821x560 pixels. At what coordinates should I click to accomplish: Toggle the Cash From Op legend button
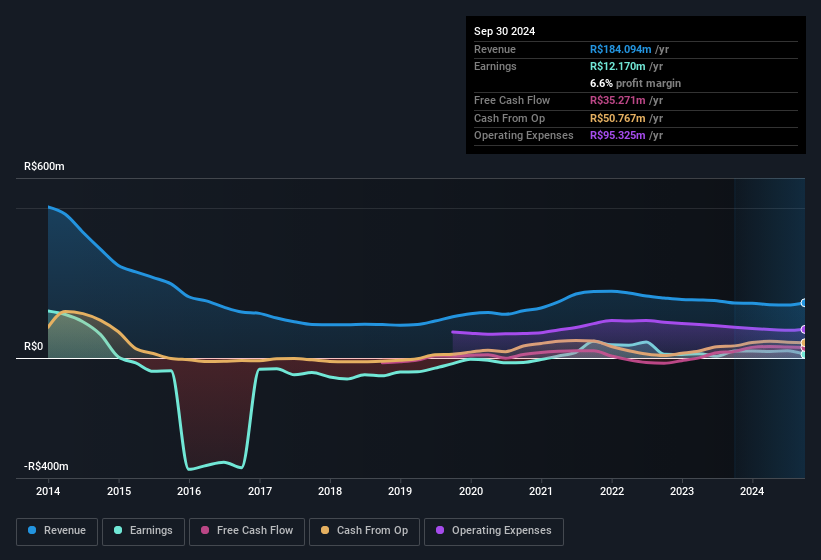[x=364, y=531]
